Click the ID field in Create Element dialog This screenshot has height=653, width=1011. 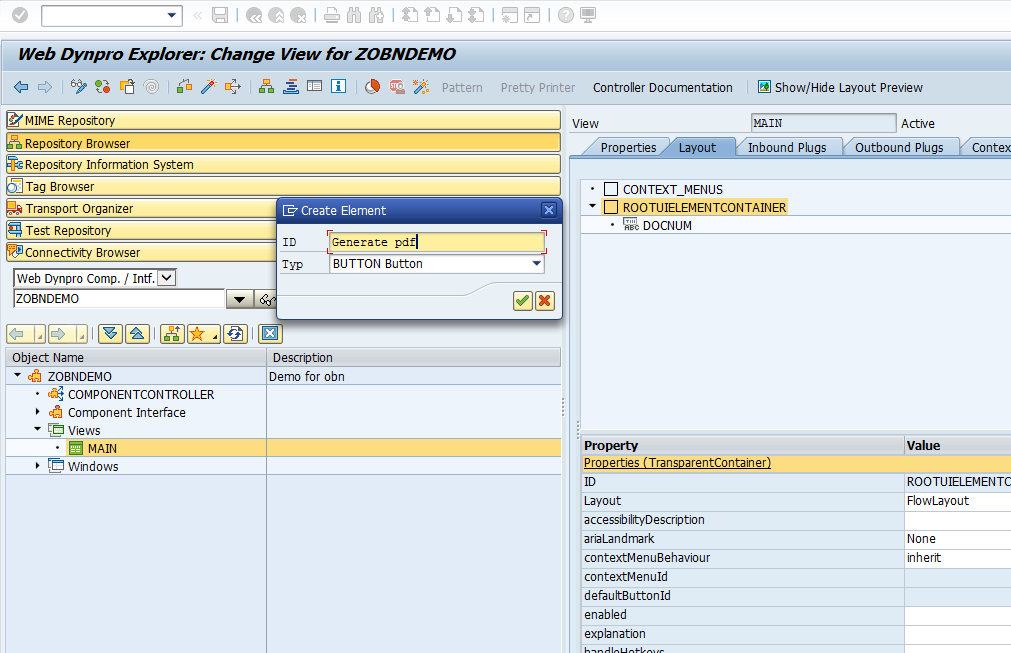point(437,242)
